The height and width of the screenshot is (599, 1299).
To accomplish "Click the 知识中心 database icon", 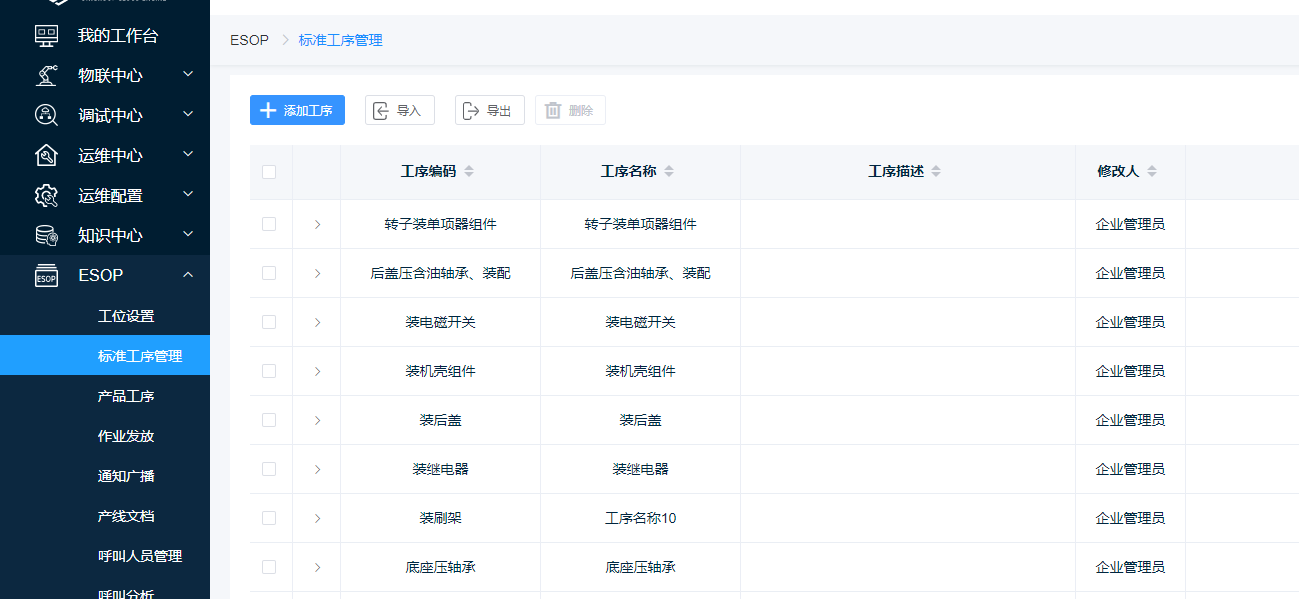I will 46,236.
